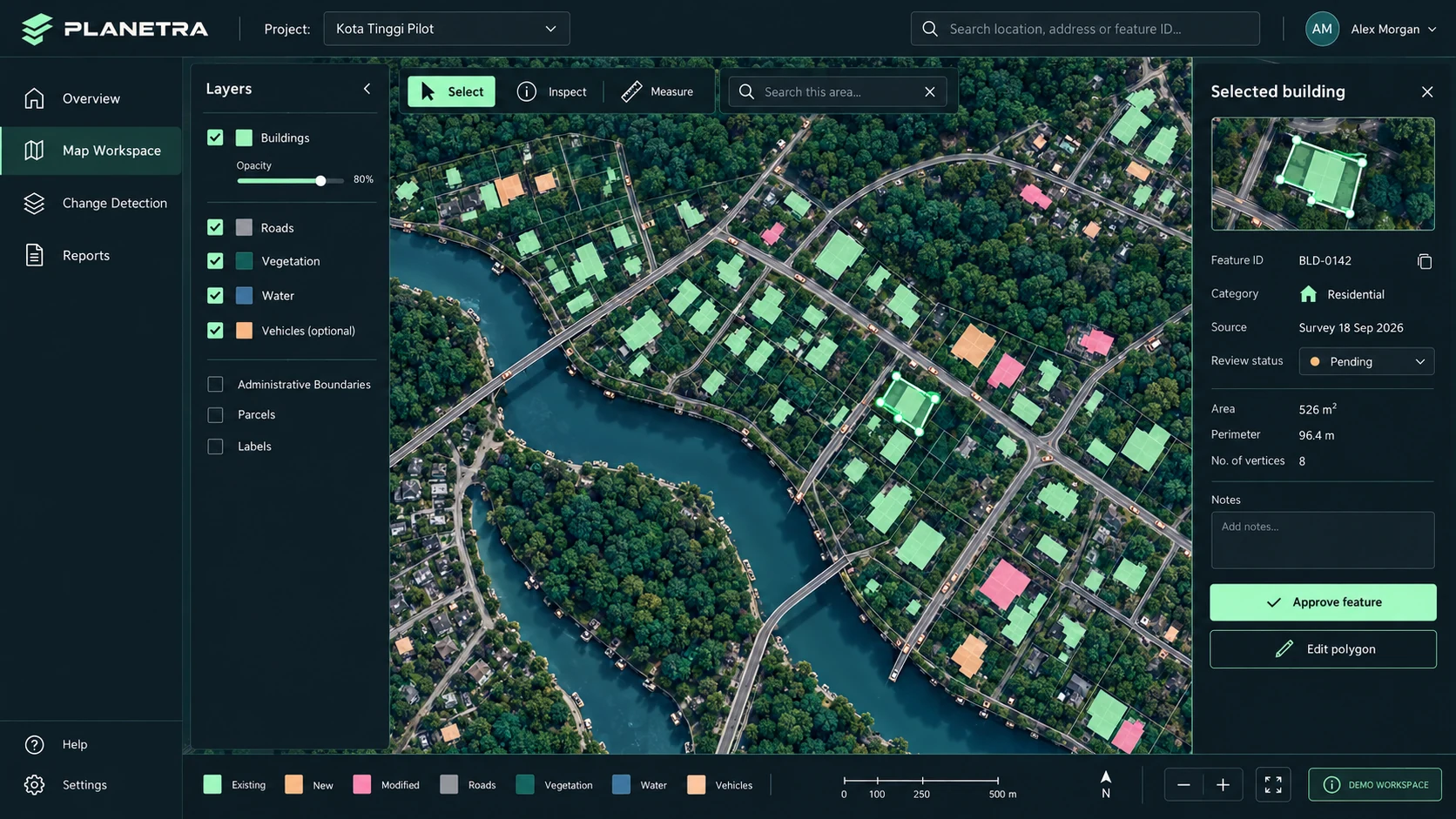Click the Buildings opacity slider handle
1456x819 pixels.
click(x=320, y=181)
